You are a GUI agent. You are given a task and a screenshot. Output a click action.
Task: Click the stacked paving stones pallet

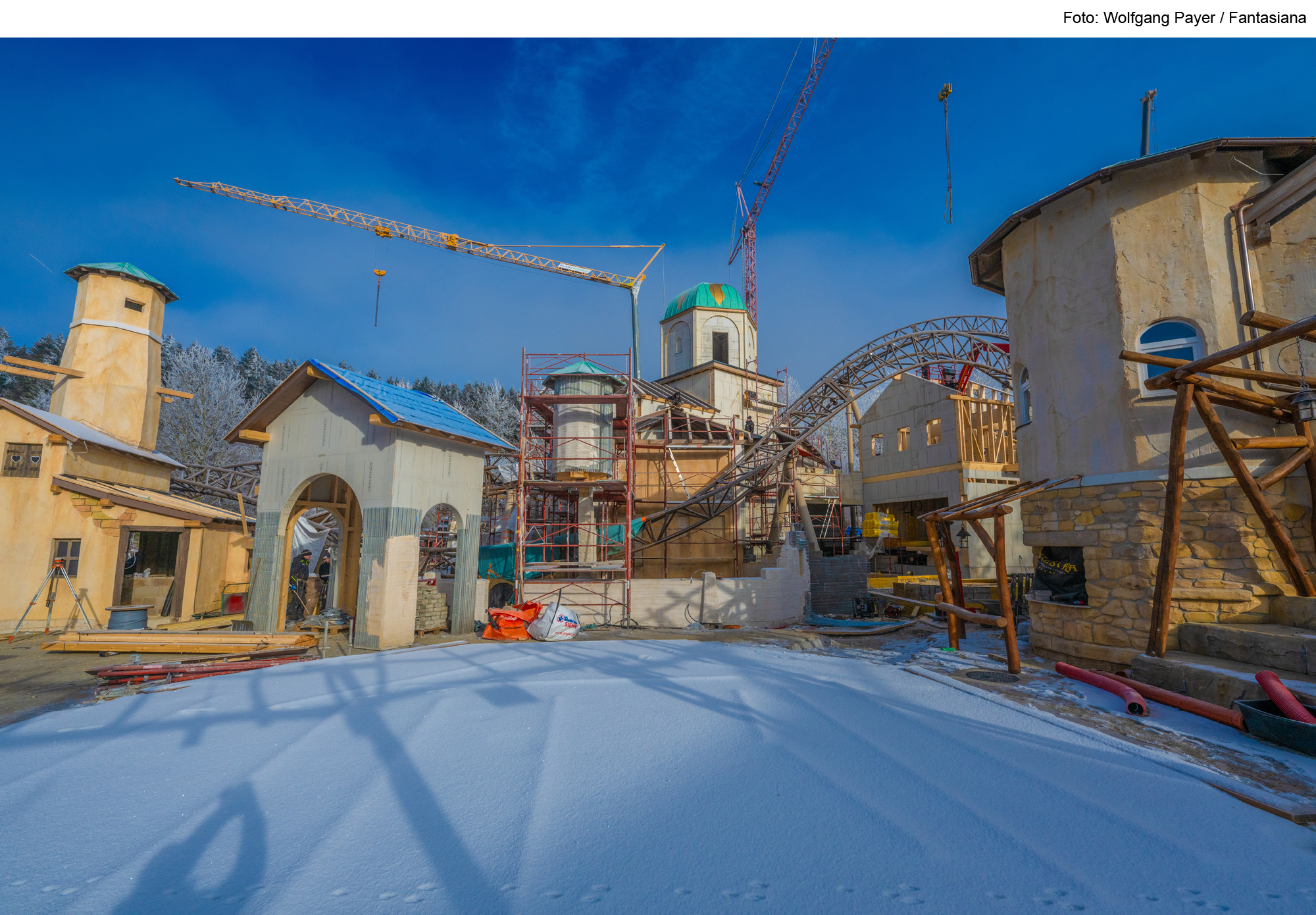pos(431,607)
